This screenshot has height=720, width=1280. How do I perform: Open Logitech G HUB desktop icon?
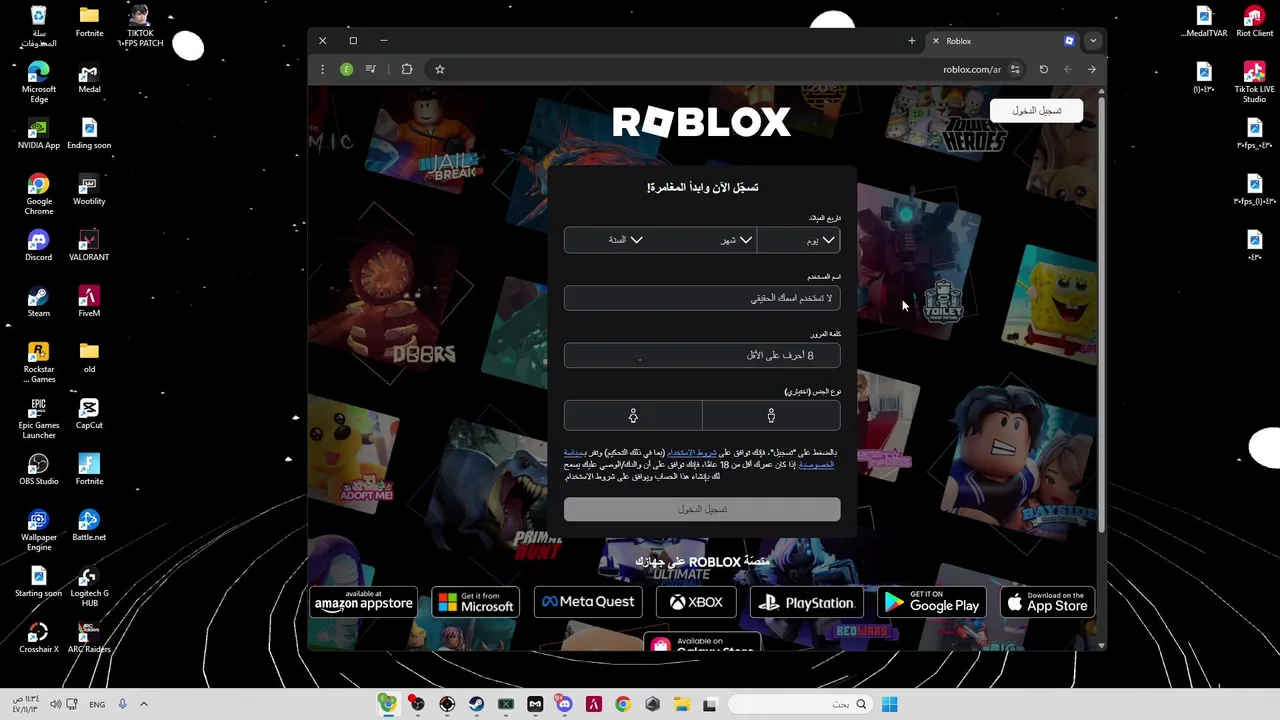click(89, 587)
